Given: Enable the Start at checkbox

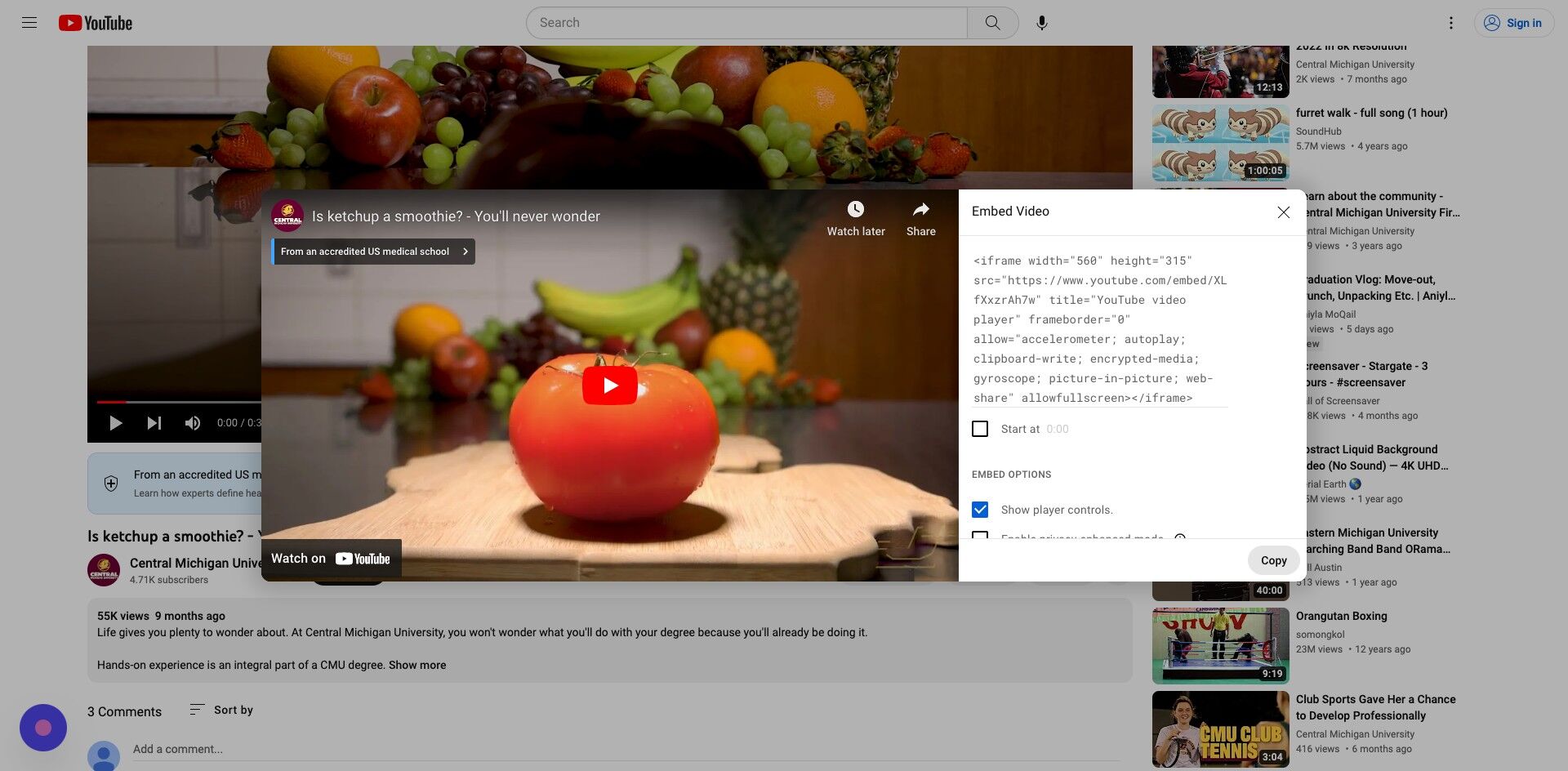Looking at the screenshot, I should (x=980, y=429).
